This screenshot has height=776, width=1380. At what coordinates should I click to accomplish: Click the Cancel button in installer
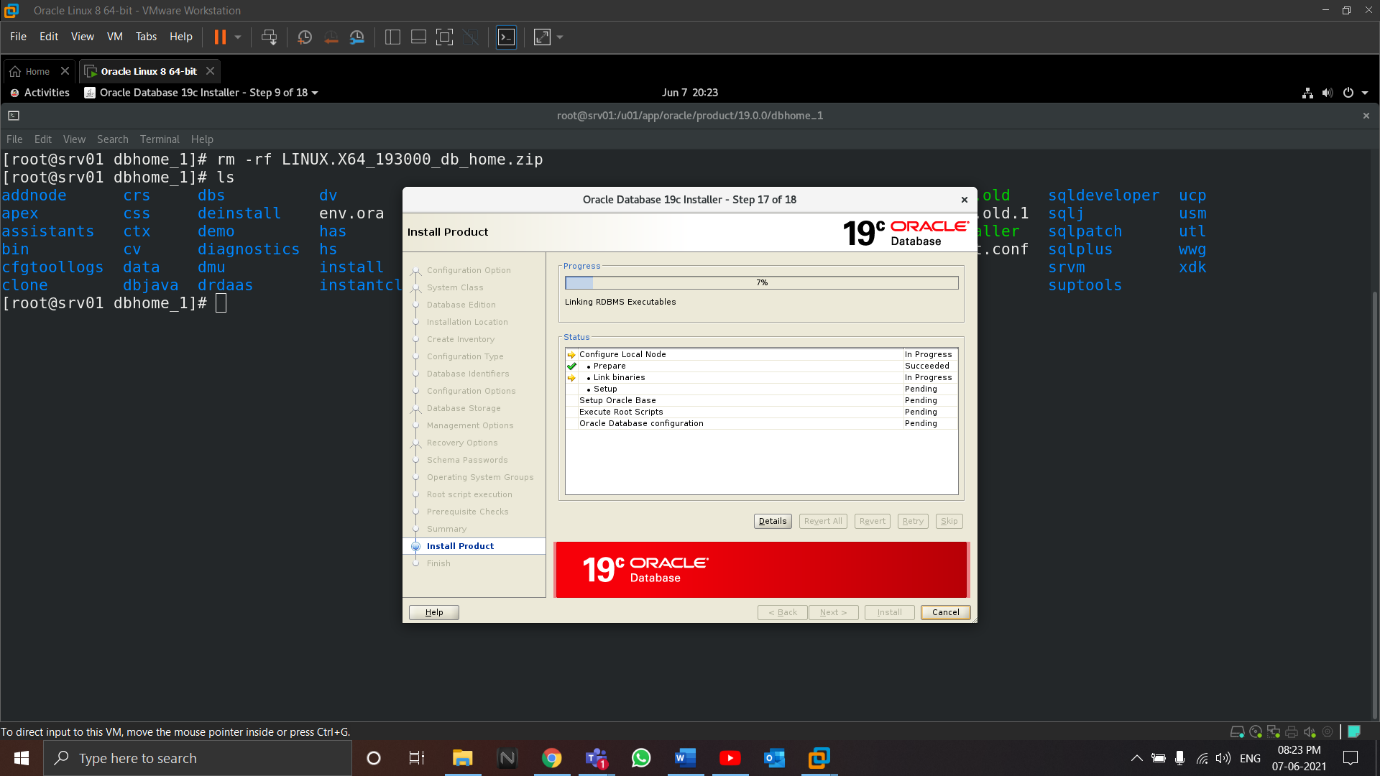[x=946, y=612]
